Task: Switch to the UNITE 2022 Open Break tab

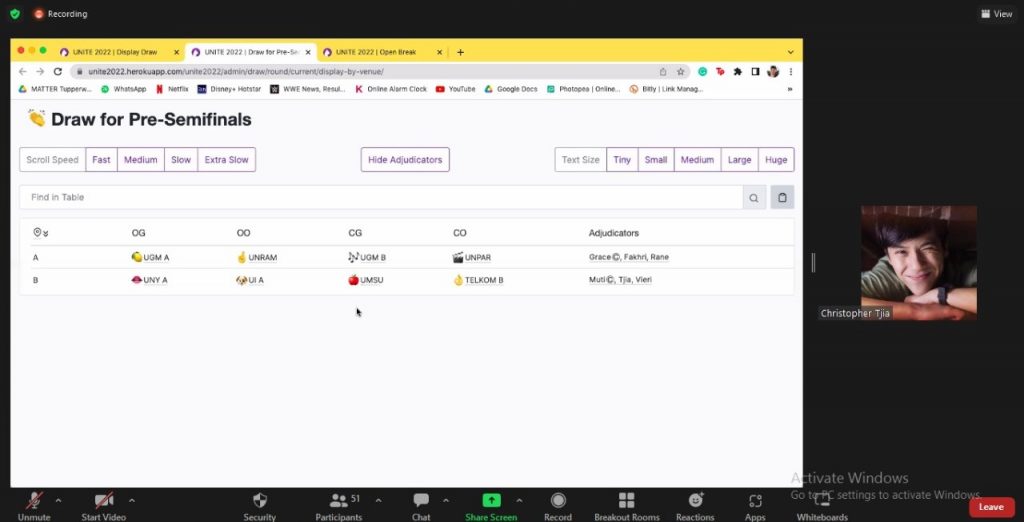Action: [x=373, y=52]
